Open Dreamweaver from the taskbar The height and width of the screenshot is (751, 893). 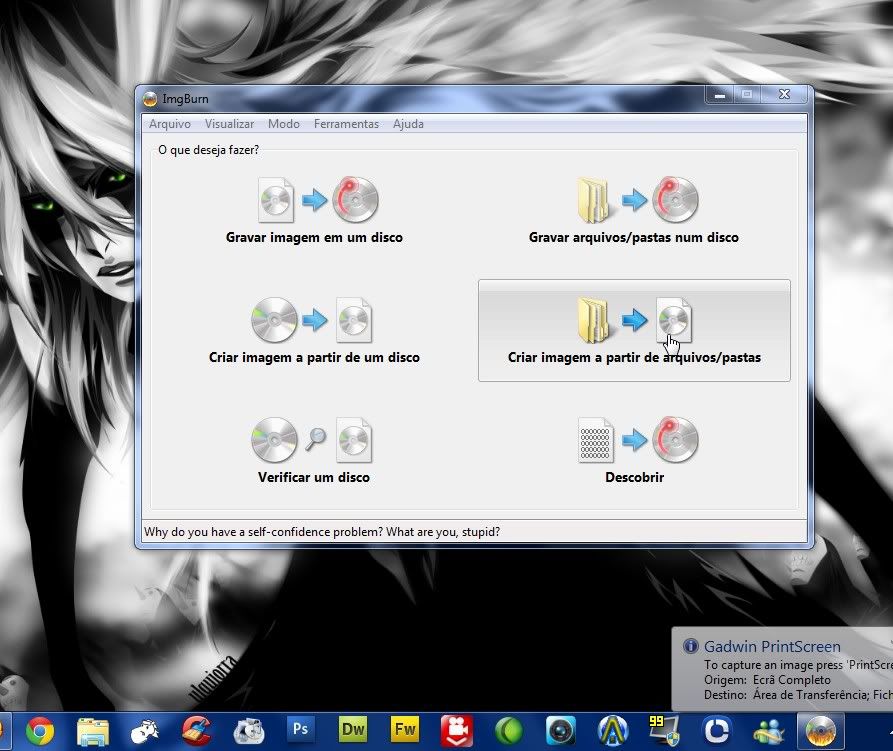tap(353, 729)
